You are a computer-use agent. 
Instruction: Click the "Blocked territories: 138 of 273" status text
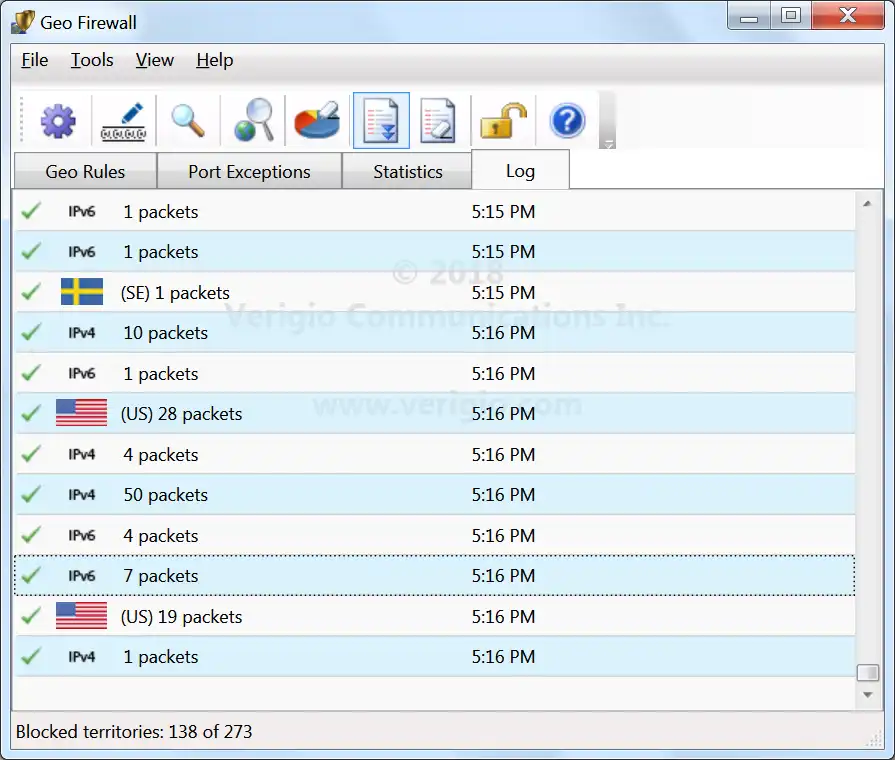point(134,731)
